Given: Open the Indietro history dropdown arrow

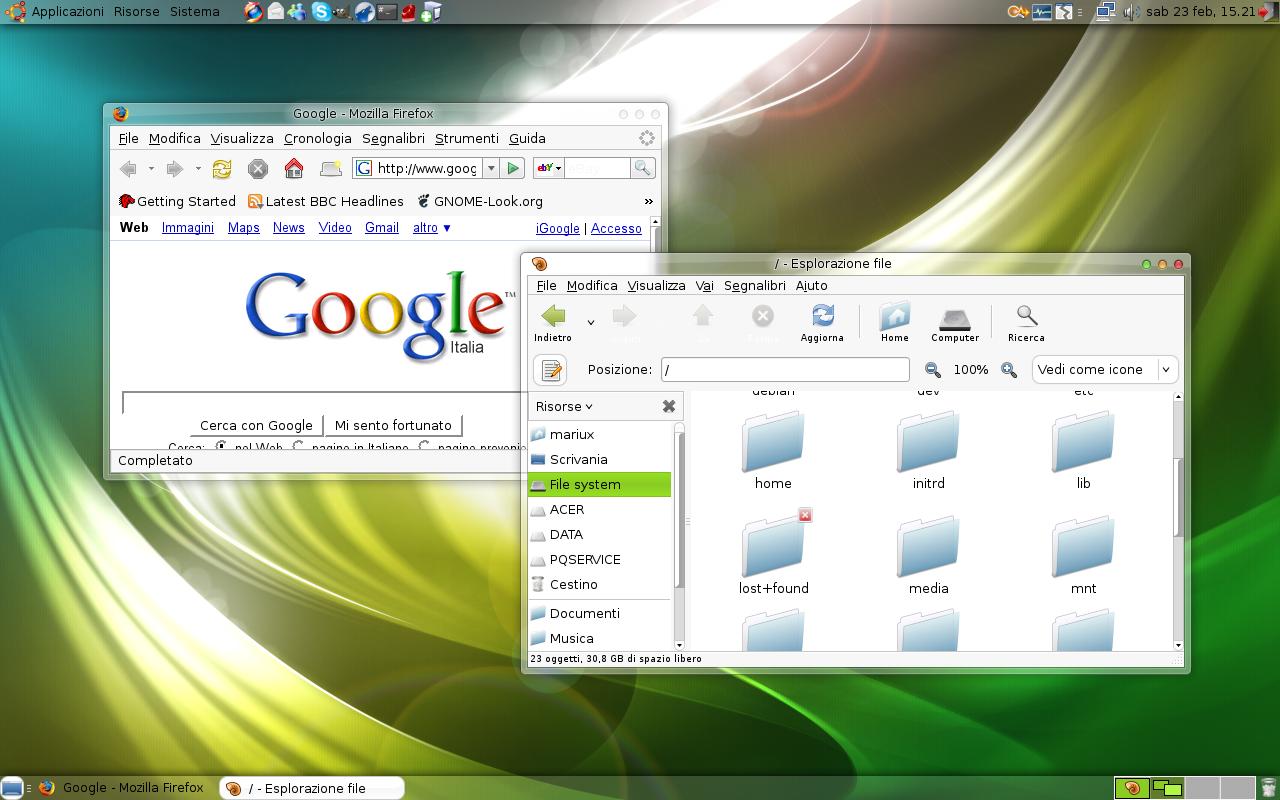Looking at the screenshot, I should point(590,322).
